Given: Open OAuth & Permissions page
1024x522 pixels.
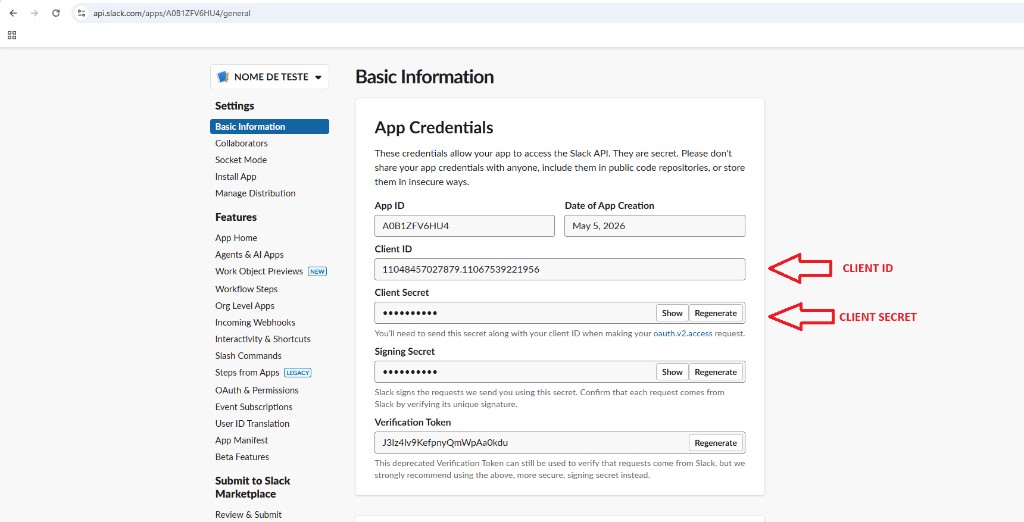Looking at the screenshot, I should (x=257, y=390).
